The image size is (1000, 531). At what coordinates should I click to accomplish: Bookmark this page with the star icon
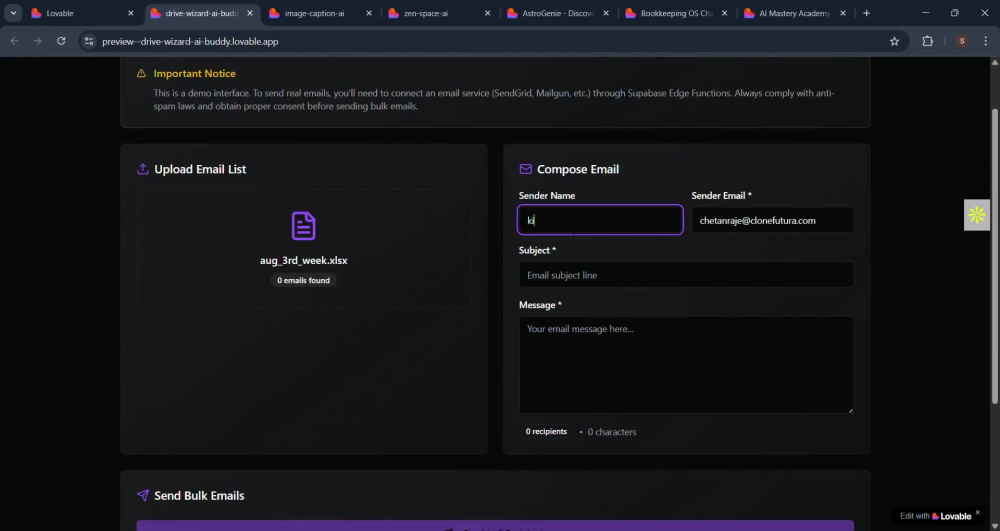coord(894,41)
